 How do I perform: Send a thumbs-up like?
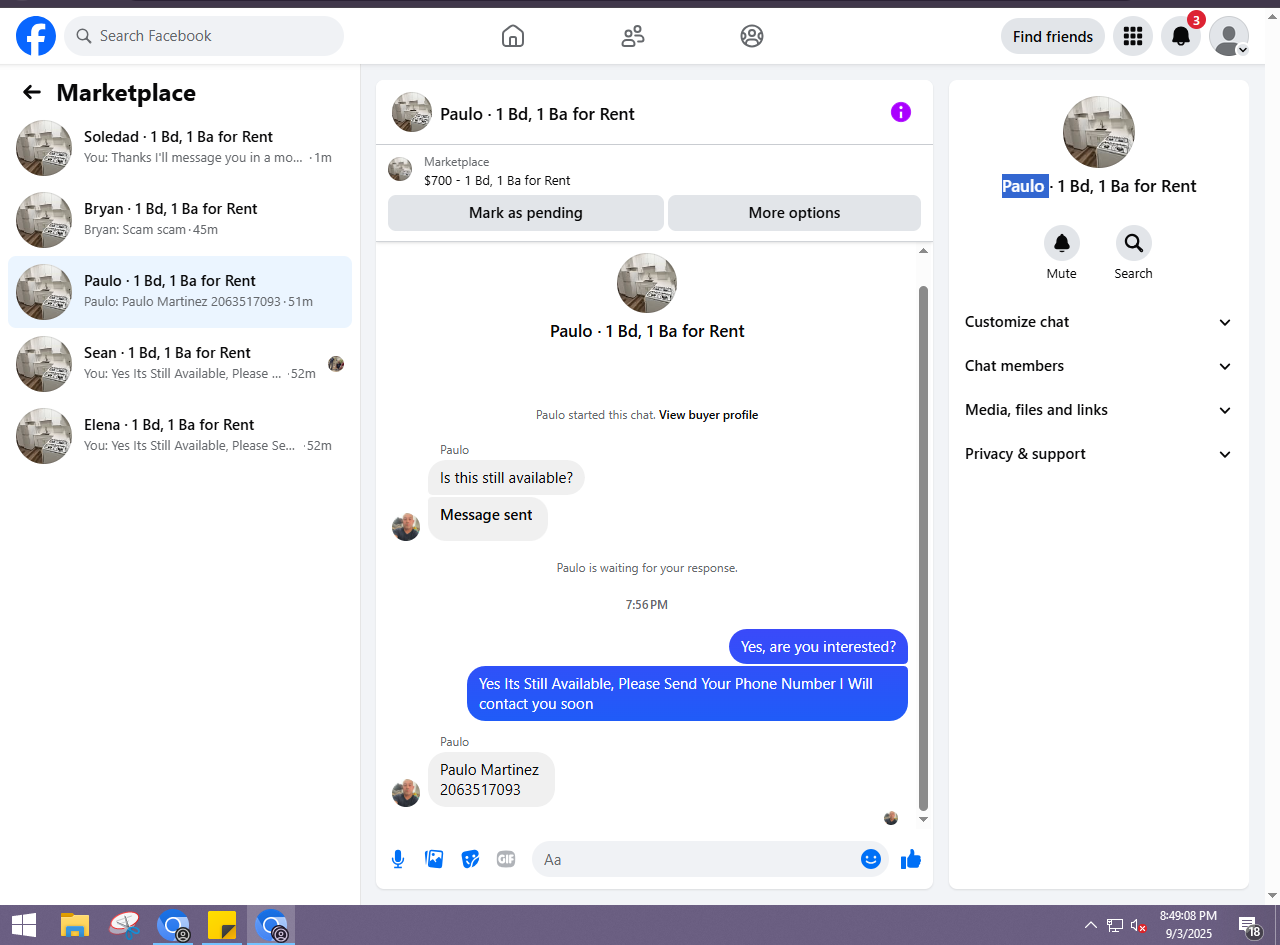(911, 859)
